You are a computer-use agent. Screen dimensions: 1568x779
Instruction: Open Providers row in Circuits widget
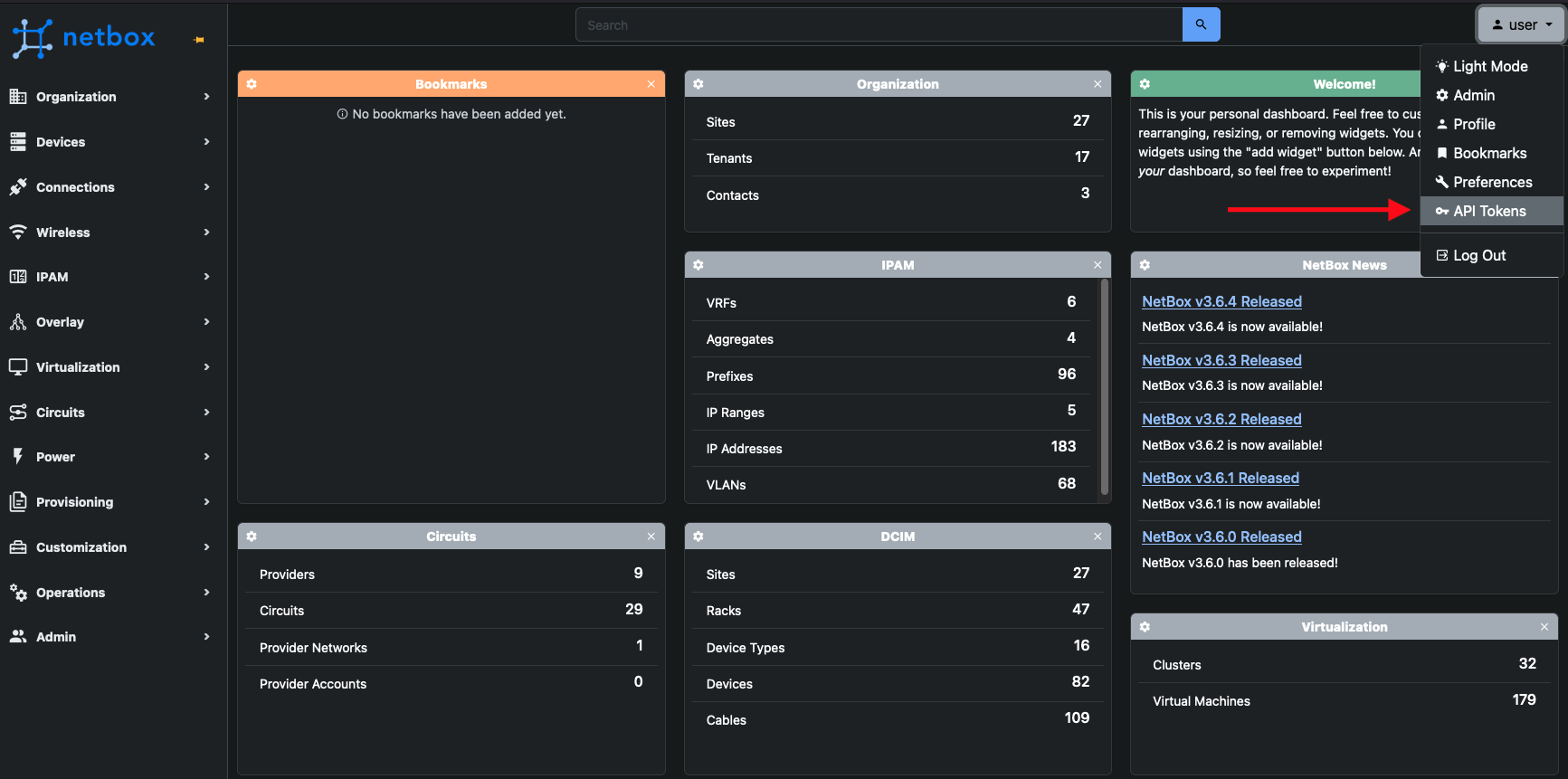451,575
